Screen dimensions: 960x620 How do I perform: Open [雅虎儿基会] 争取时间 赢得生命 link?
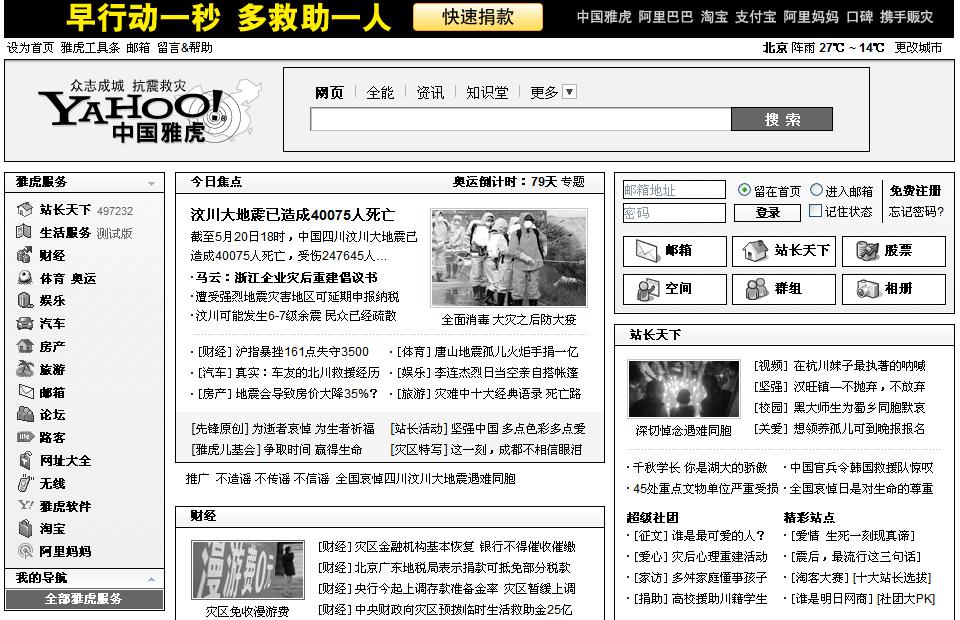pyautogui.click(x=277, y=450)
